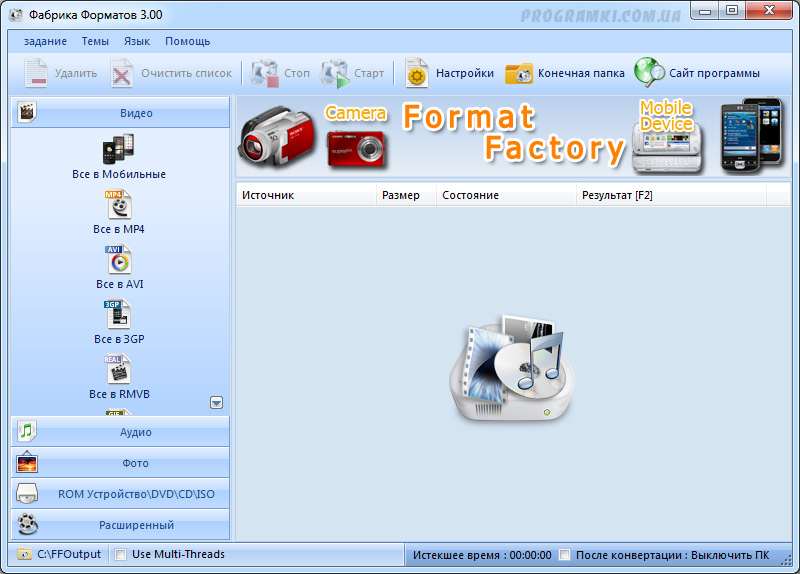
Task: Open the Помощь menu
Action: (187, 41)
